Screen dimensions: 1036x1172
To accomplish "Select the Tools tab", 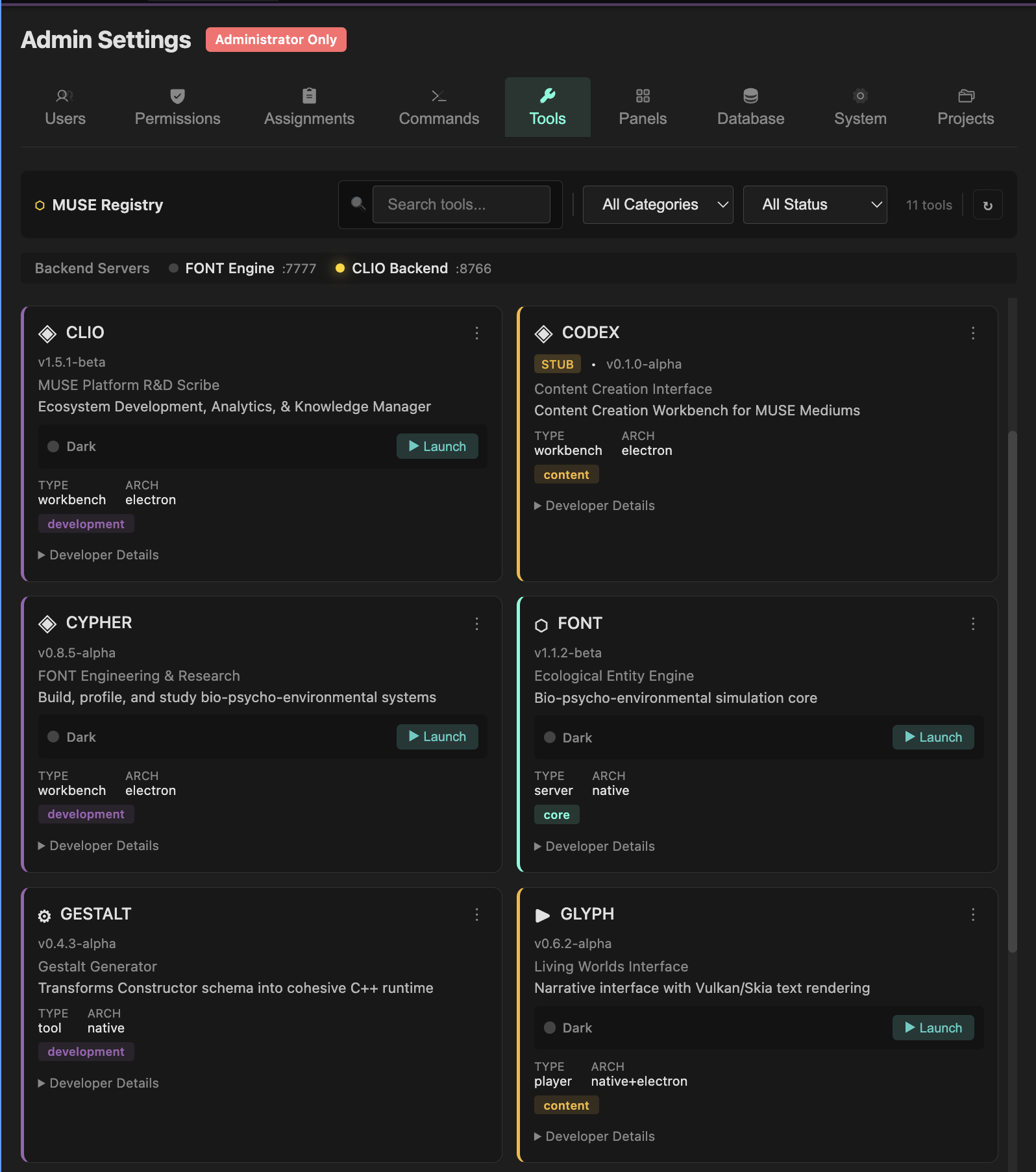I will [547, 107].
